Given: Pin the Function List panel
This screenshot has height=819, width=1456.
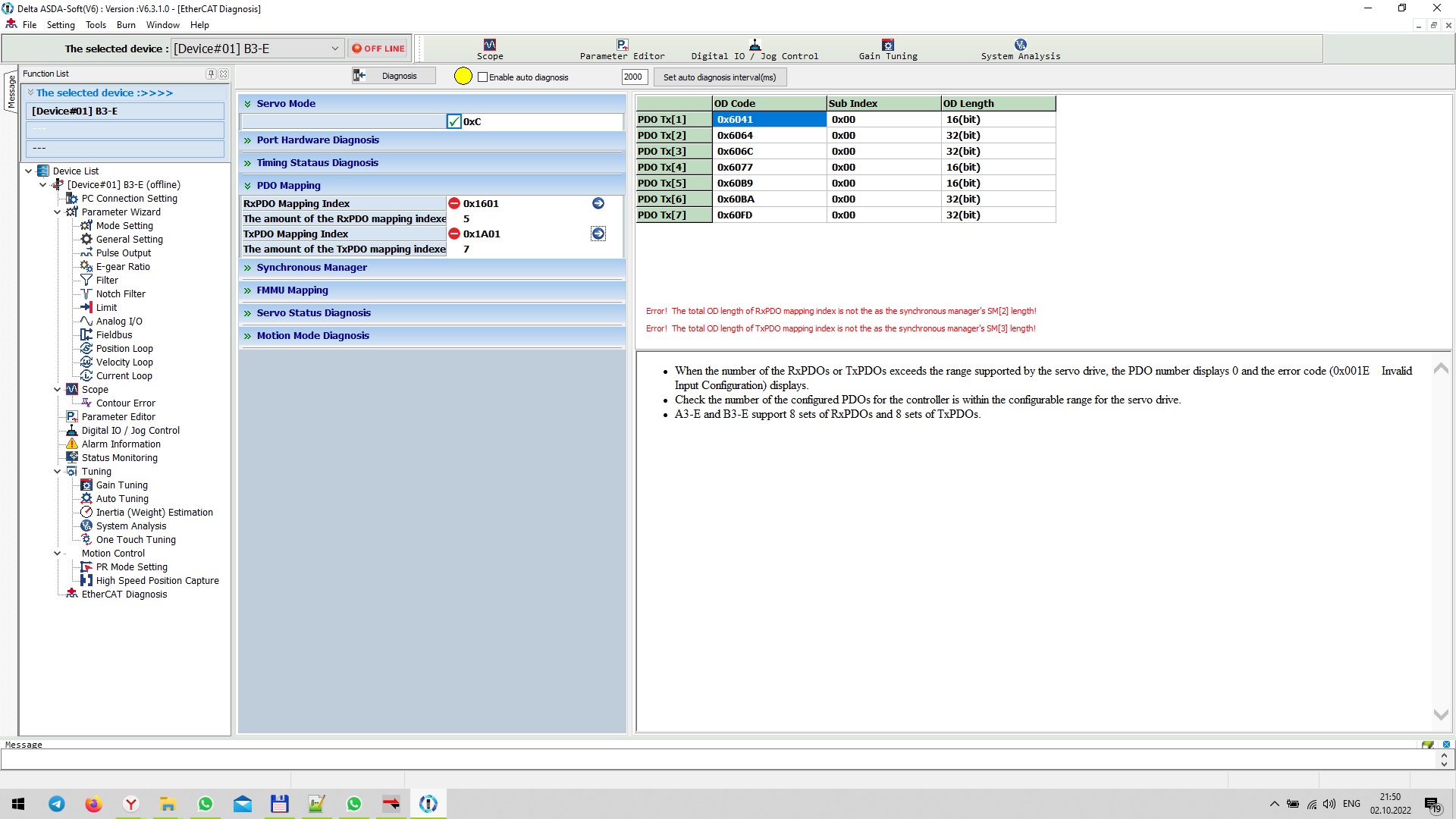Looking at the screenshot, I should [211, 74].
